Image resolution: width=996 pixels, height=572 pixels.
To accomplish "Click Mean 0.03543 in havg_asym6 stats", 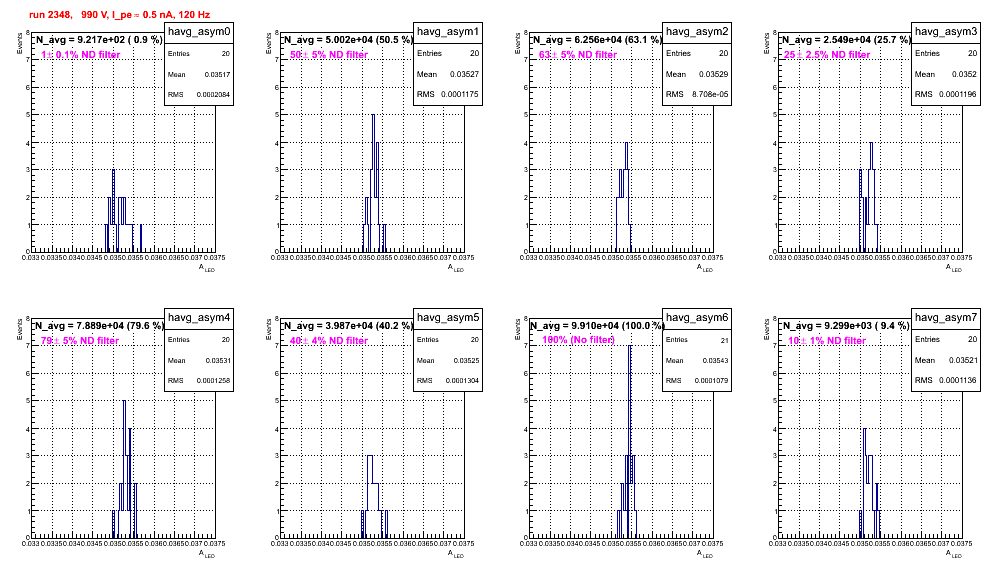I will click(x=697, y=360).
